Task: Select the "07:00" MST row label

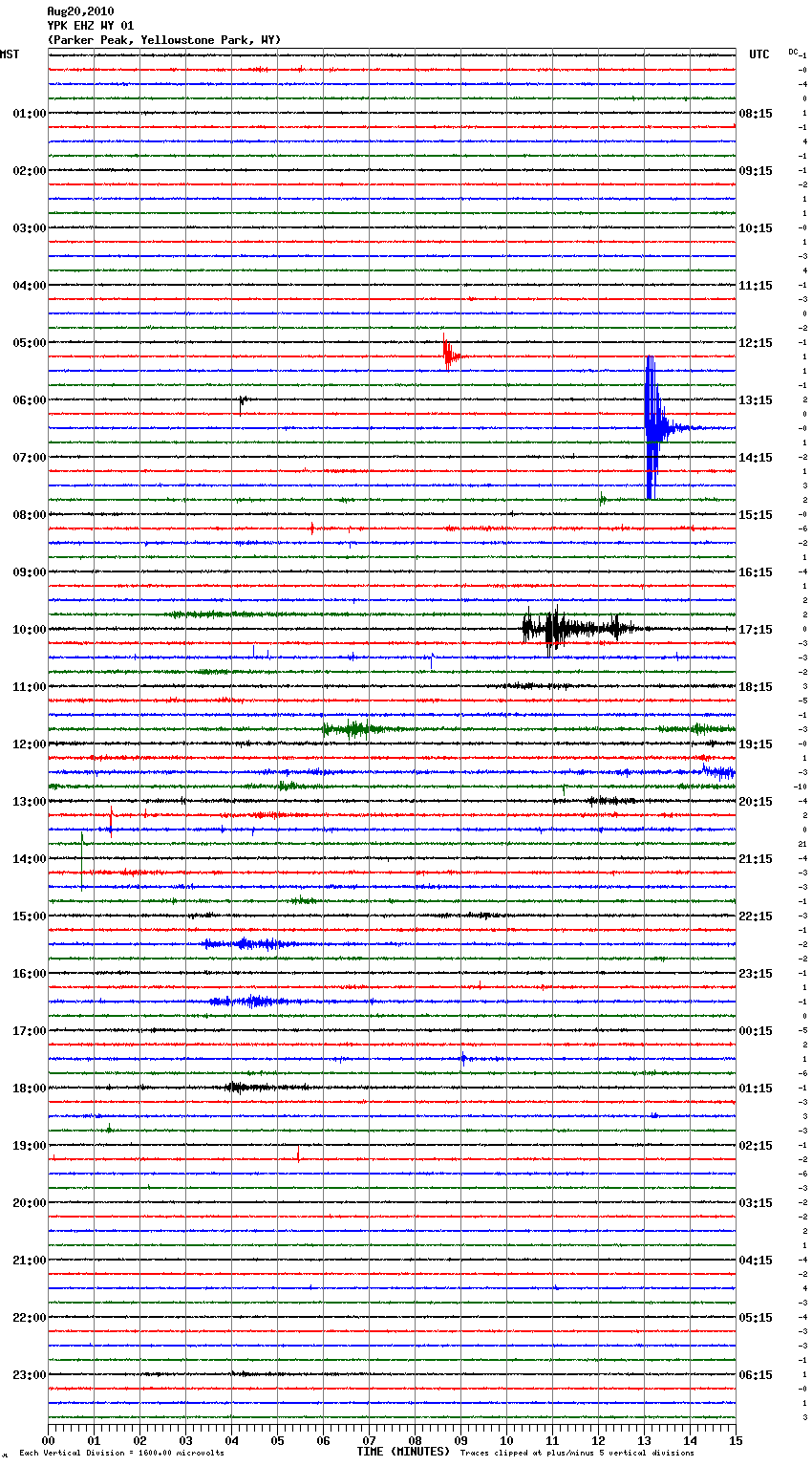Action: coord(29,458)
